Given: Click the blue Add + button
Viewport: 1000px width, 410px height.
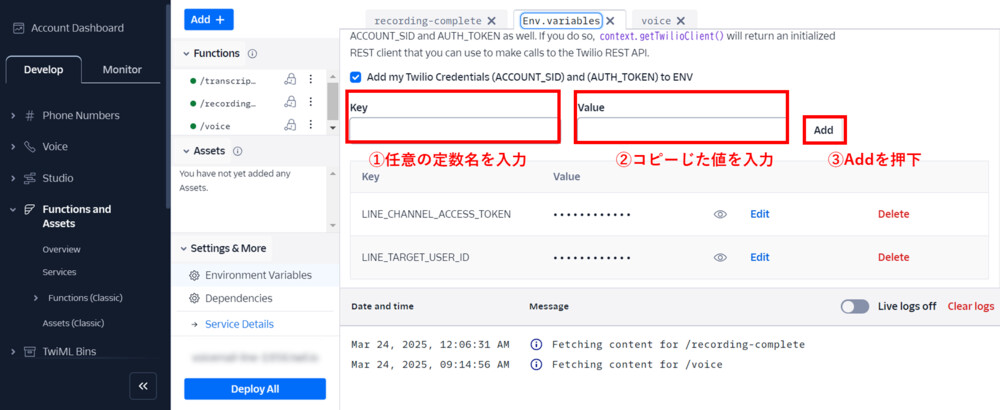Looking at the screenshot, I should (x=209, y=20).
